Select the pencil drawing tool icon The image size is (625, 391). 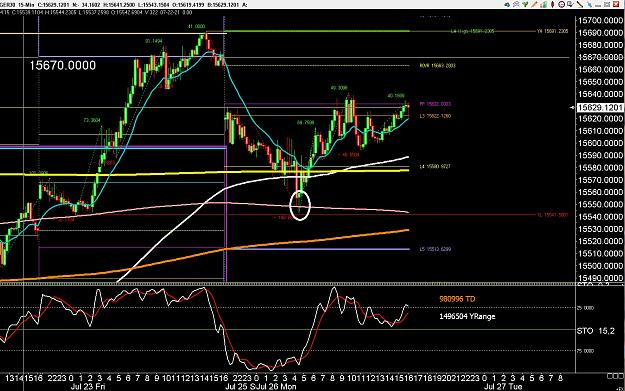[534, 4]
